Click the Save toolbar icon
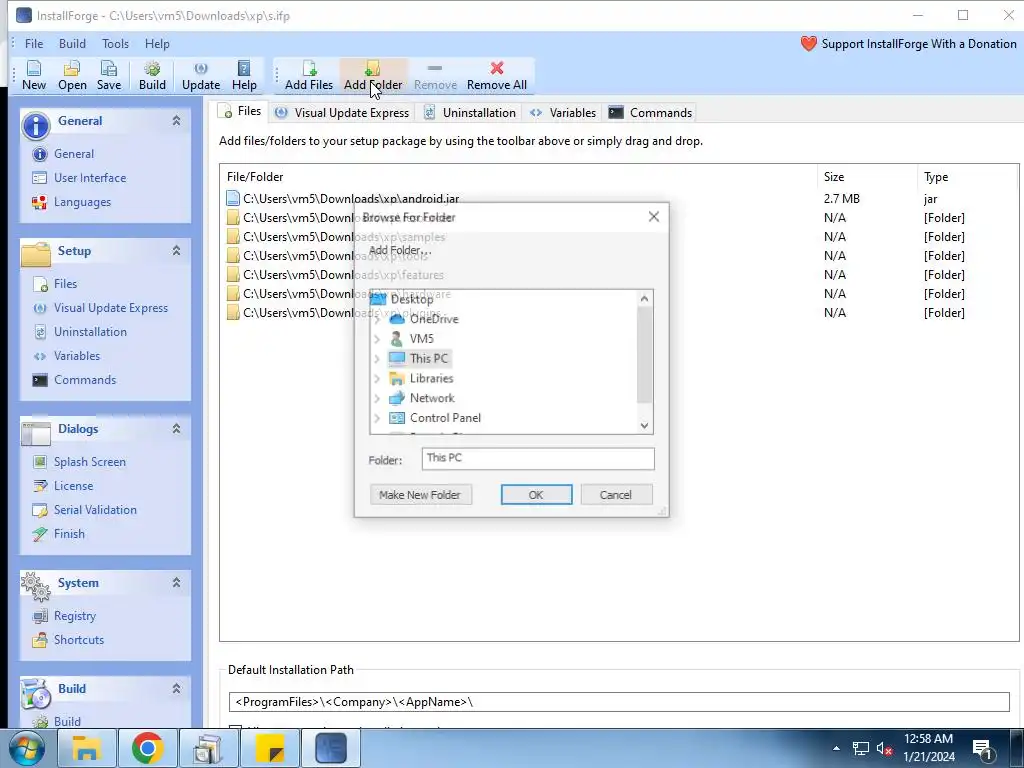 point(108,75)
